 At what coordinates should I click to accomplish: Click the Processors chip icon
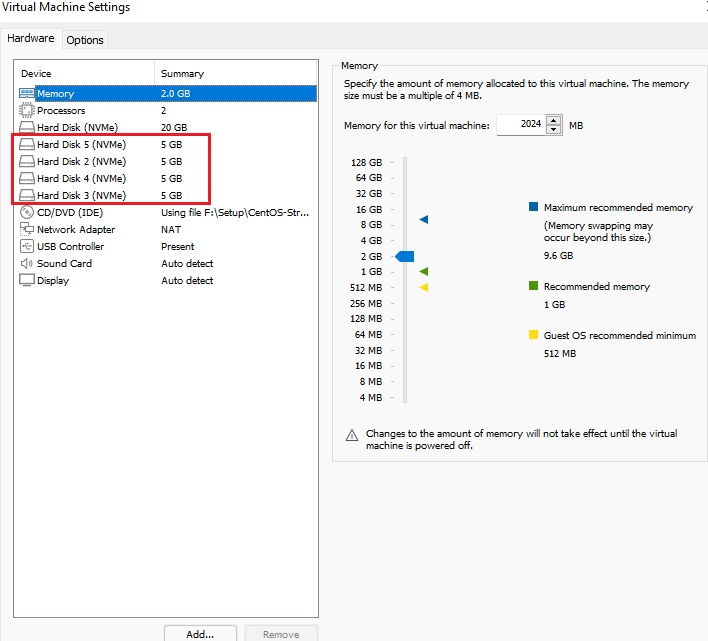pos(27,111)
